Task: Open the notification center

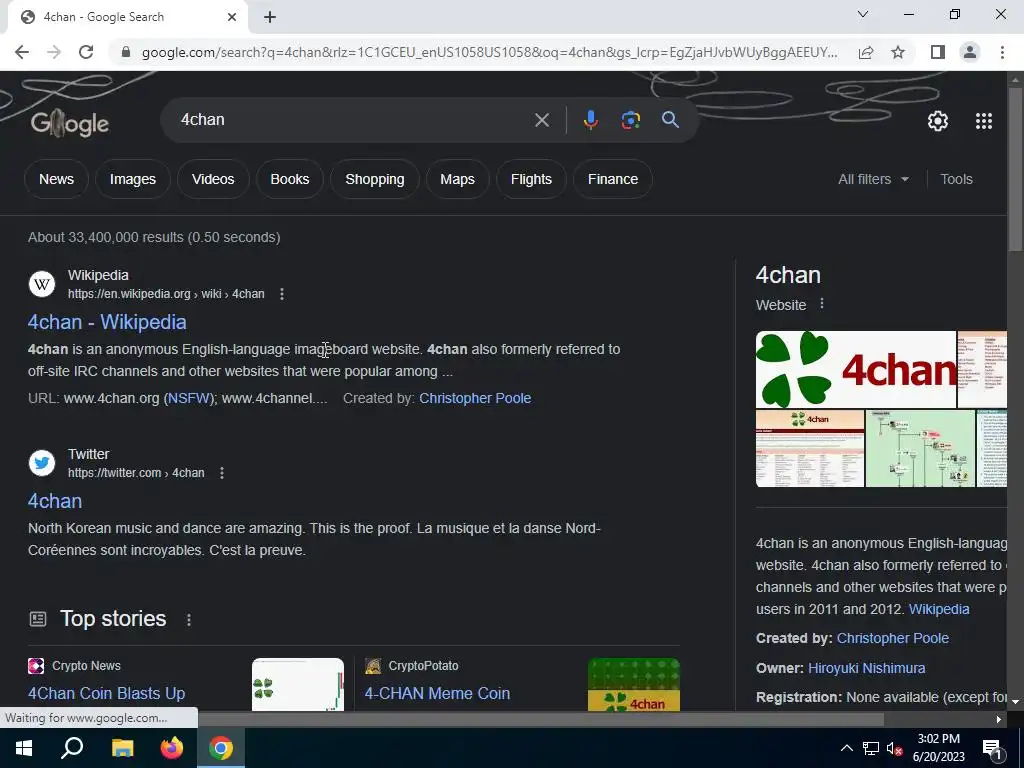Action: pos(992,748)
